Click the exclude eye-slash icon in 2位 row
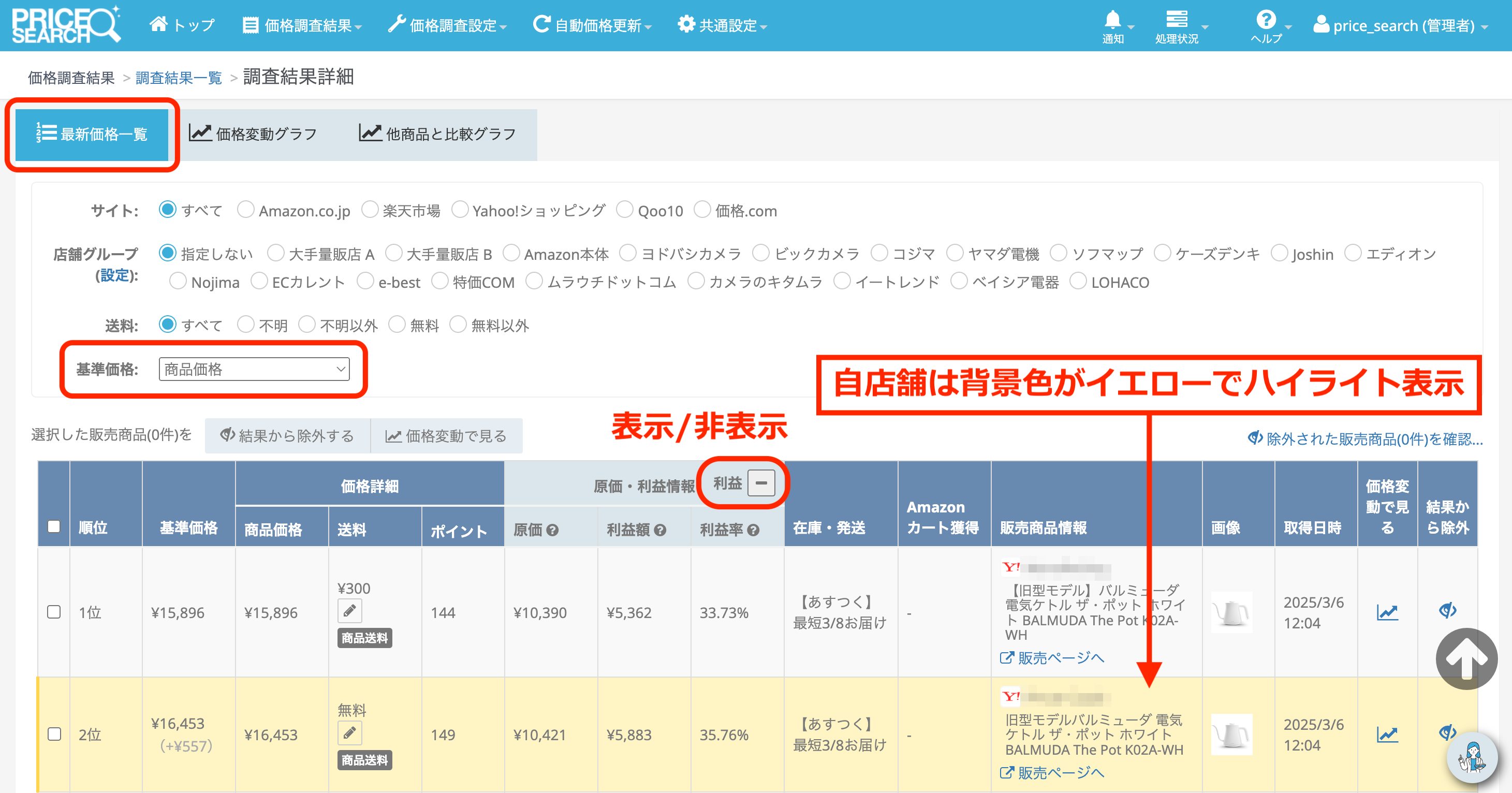Image resolution: width=1512 pixels, height=793 pixels. pos(1447,732)
